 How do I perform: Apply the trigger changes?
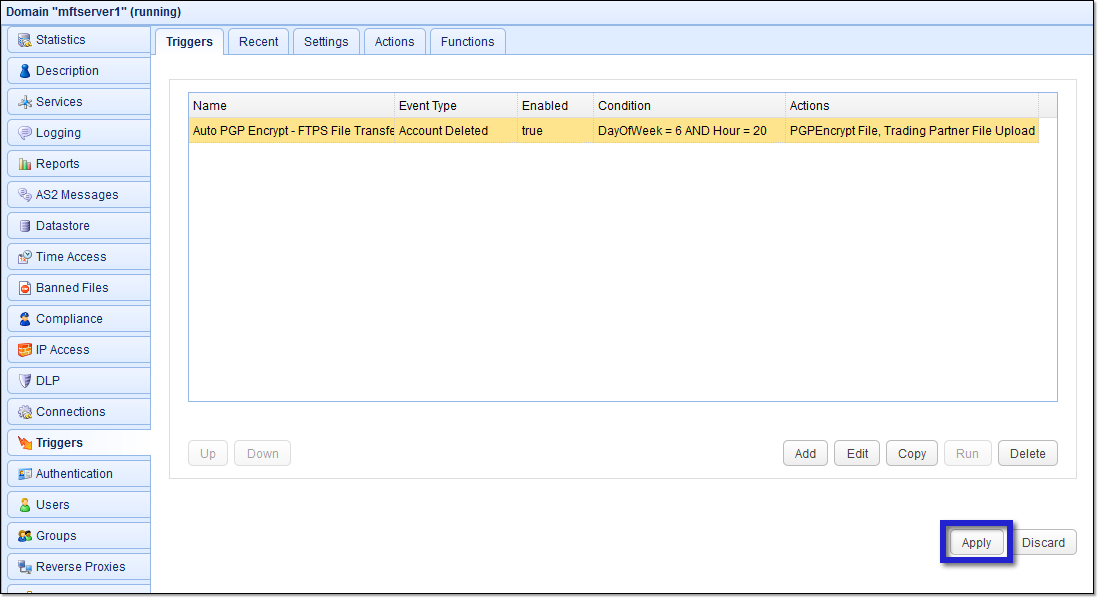[x=975, y=541]
